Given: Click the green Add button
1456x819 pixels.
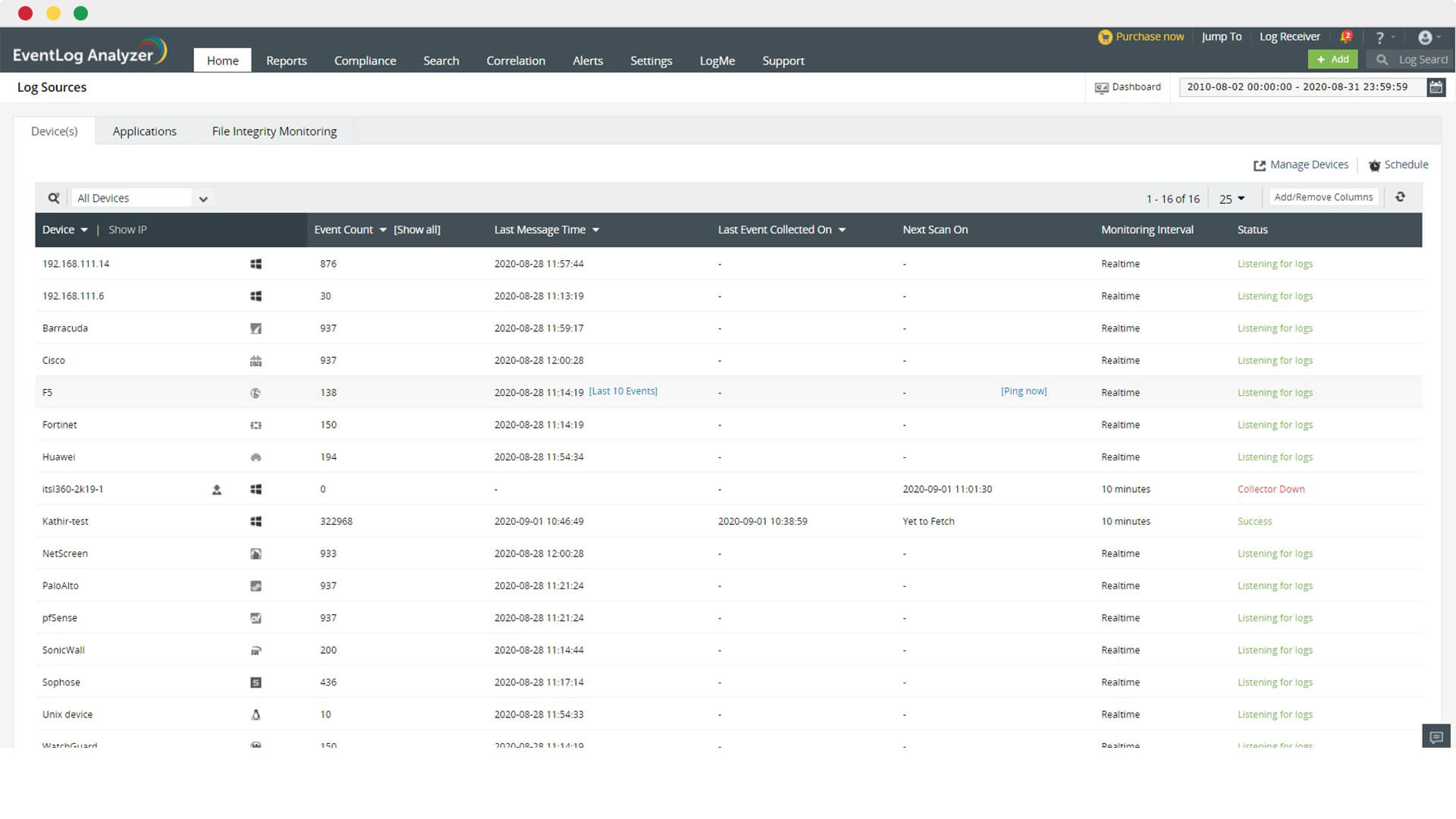Looking at the screenshot, I should (x=1332, y=59).
